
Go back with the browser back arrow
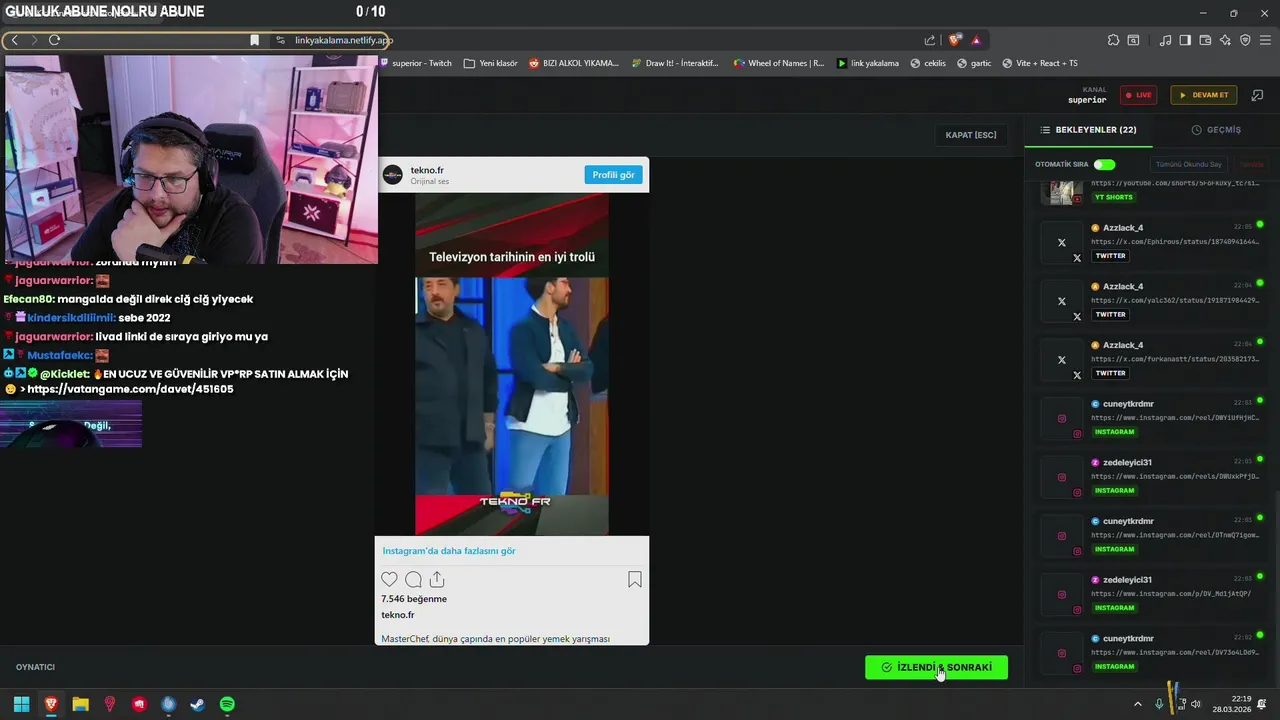pos(15,40)
